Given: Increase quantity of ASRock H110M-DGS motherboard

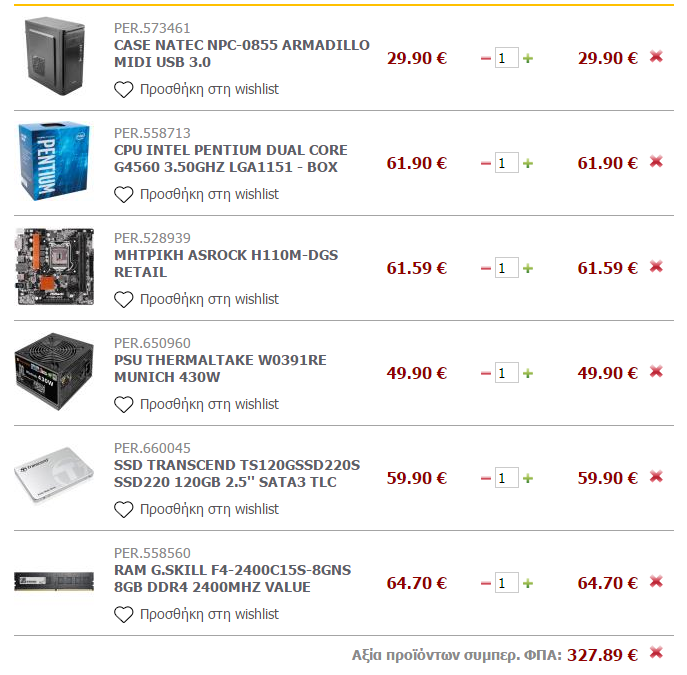Looking at the screenshot, I should tap(528, 268).
